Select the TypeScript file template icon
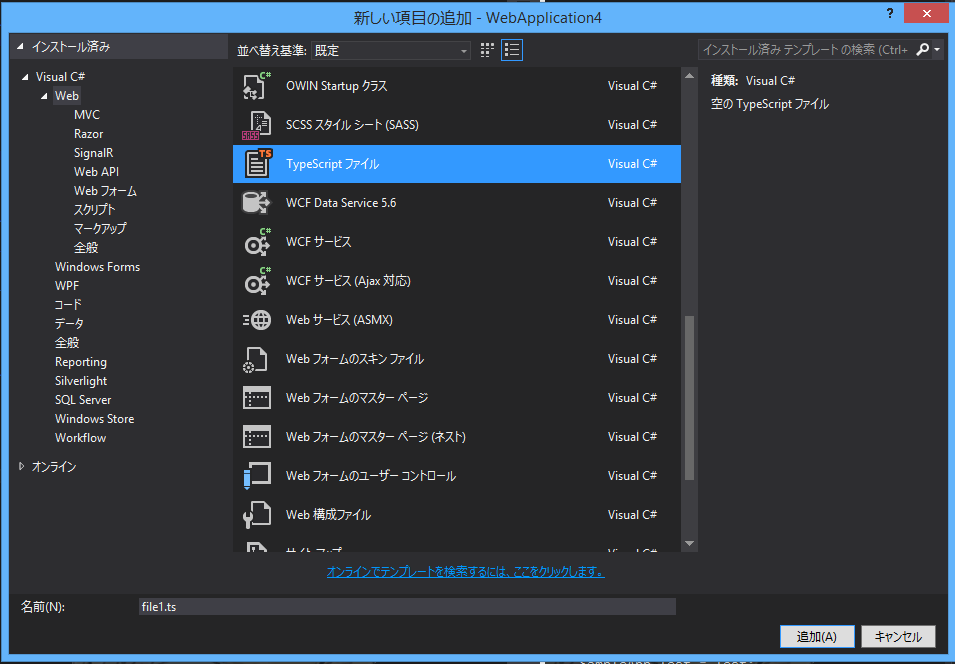 [x=258, y=163]
